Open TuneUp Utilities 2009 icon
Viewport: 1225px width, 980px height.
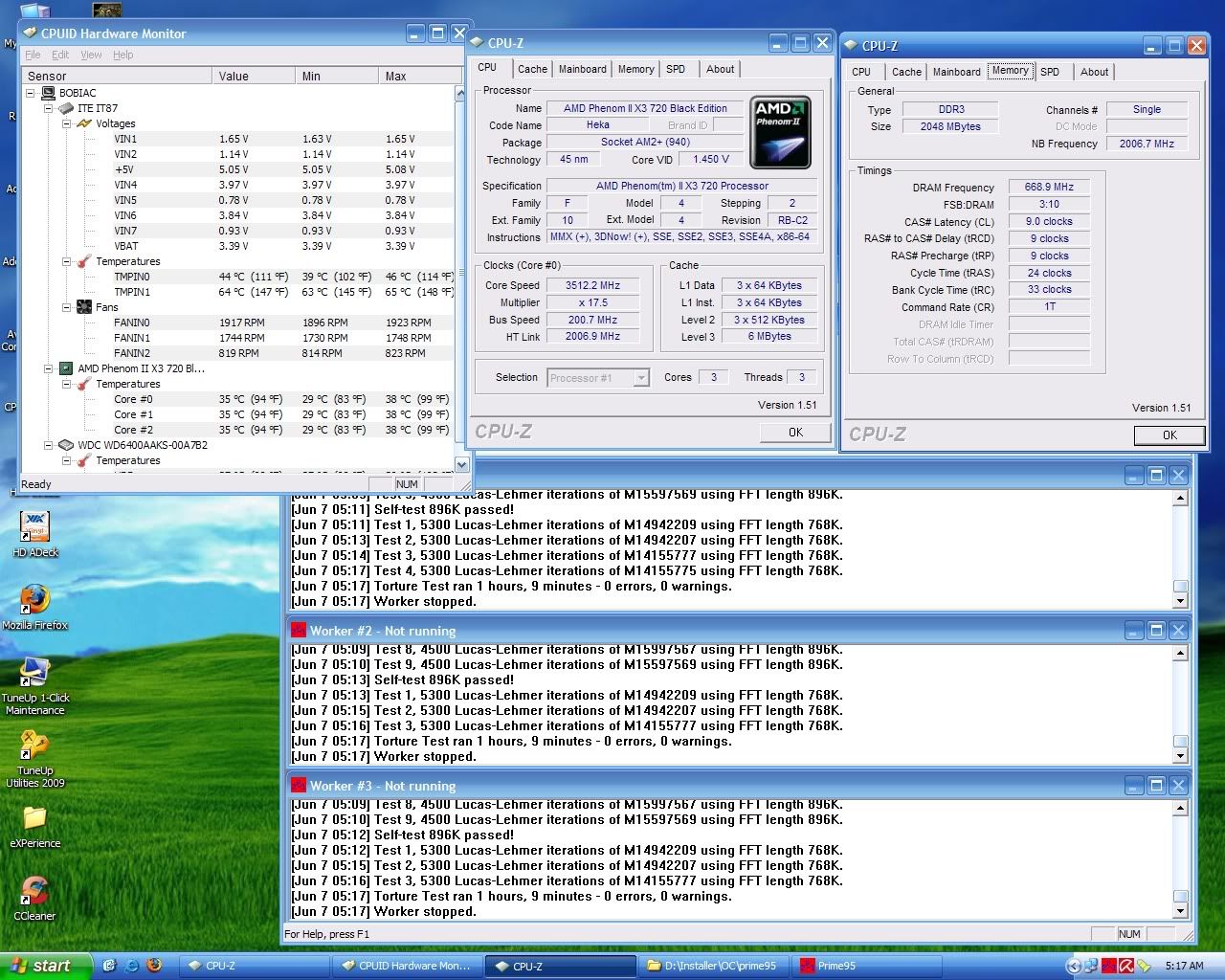[x=34, y=746]
